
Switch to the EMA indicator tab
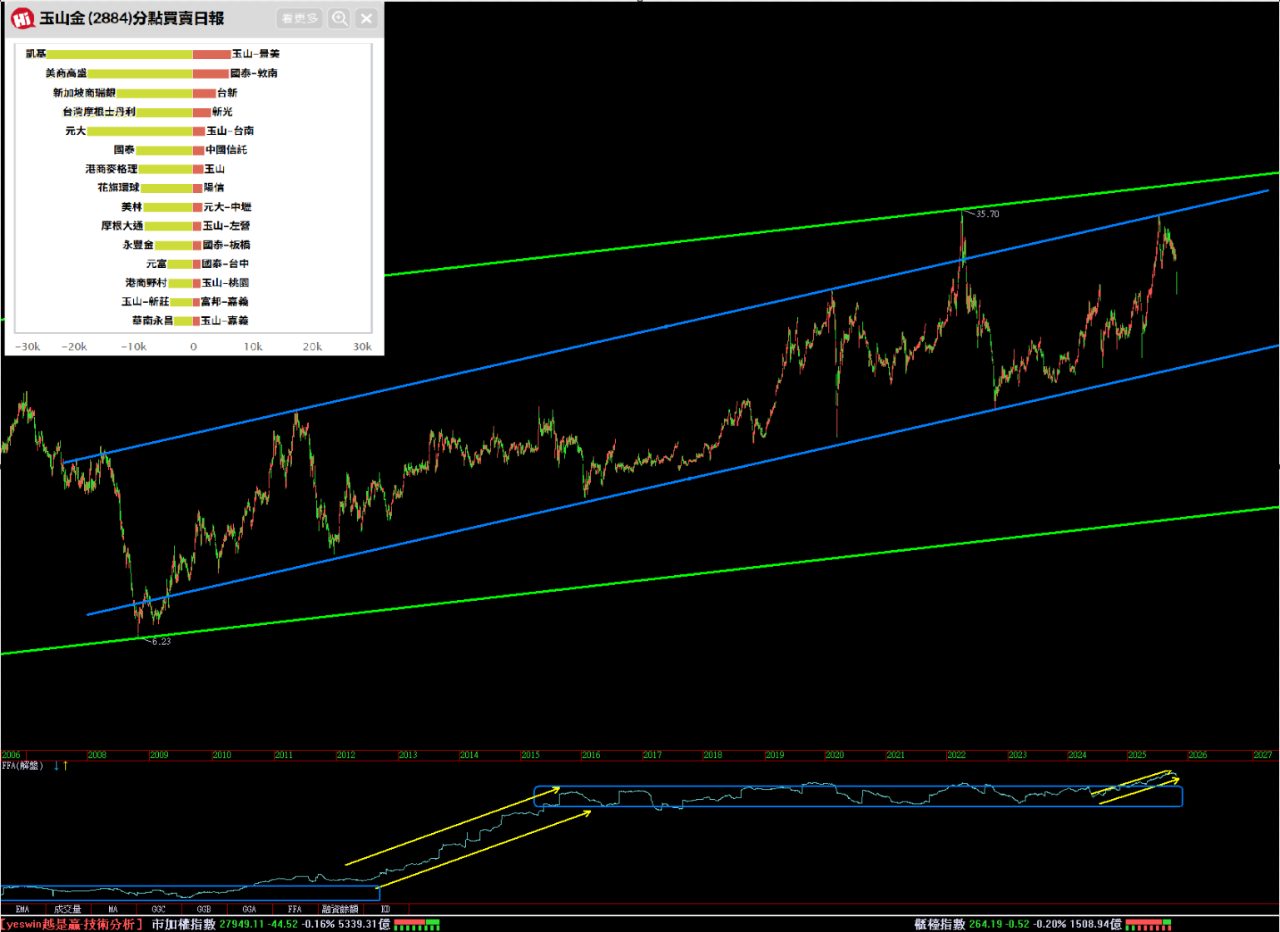click(x=21, y=909)
